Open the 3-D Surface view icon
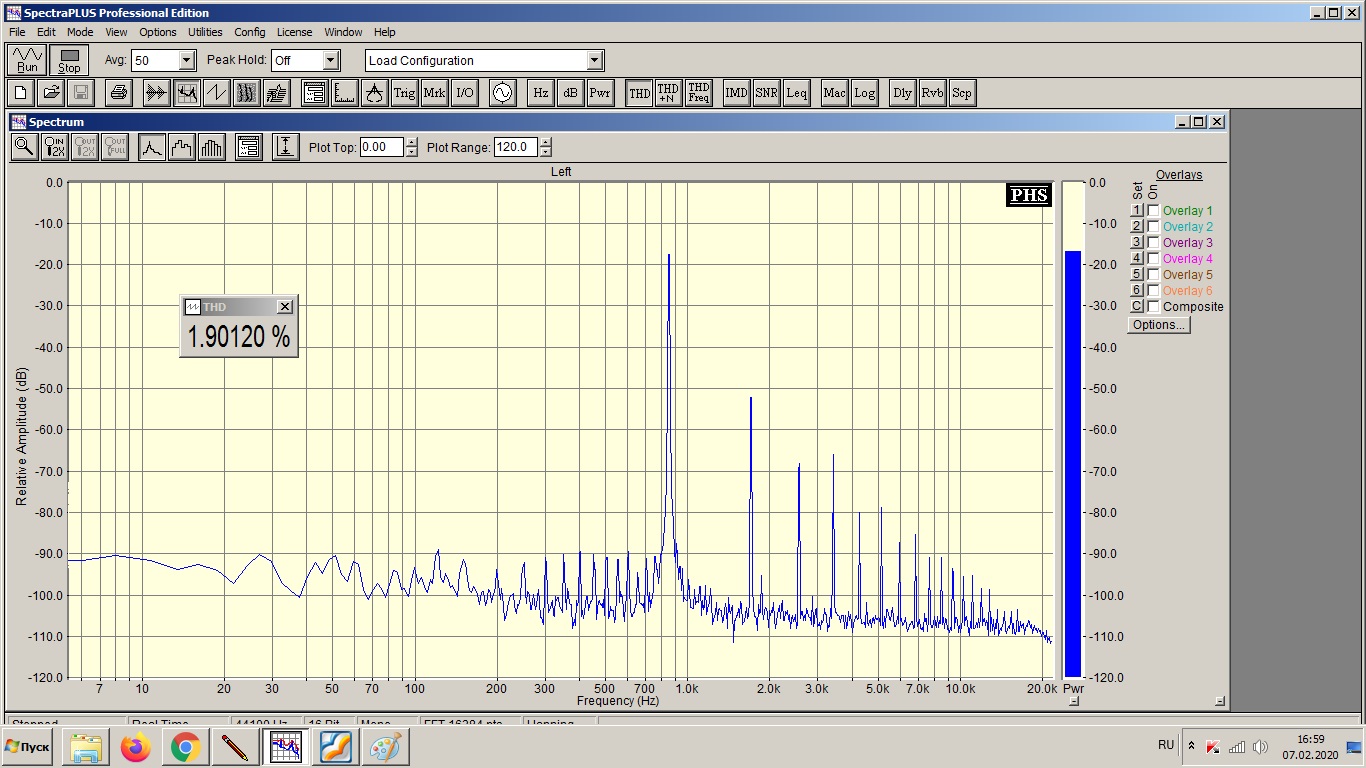This screenshot has height=768, width=1366. click(x=277, y=93)
